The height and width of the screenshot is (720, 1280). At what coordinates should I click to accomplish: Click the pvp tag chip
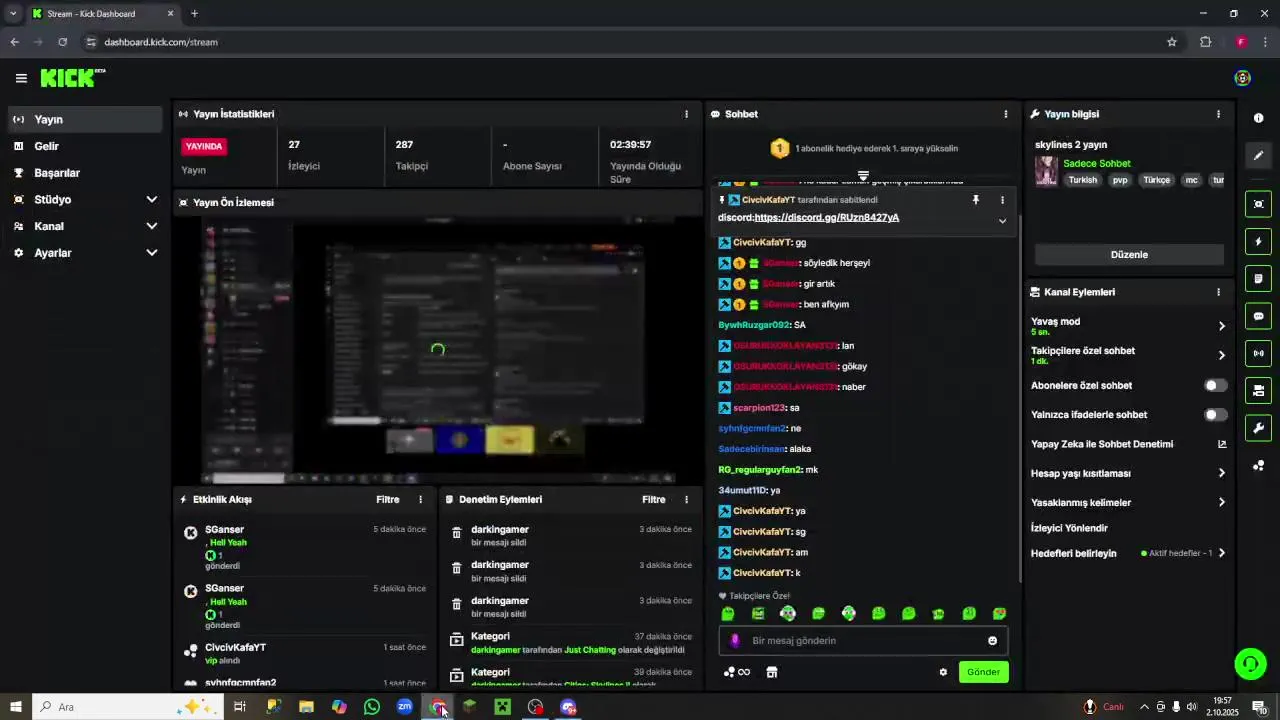point(1120,180)
